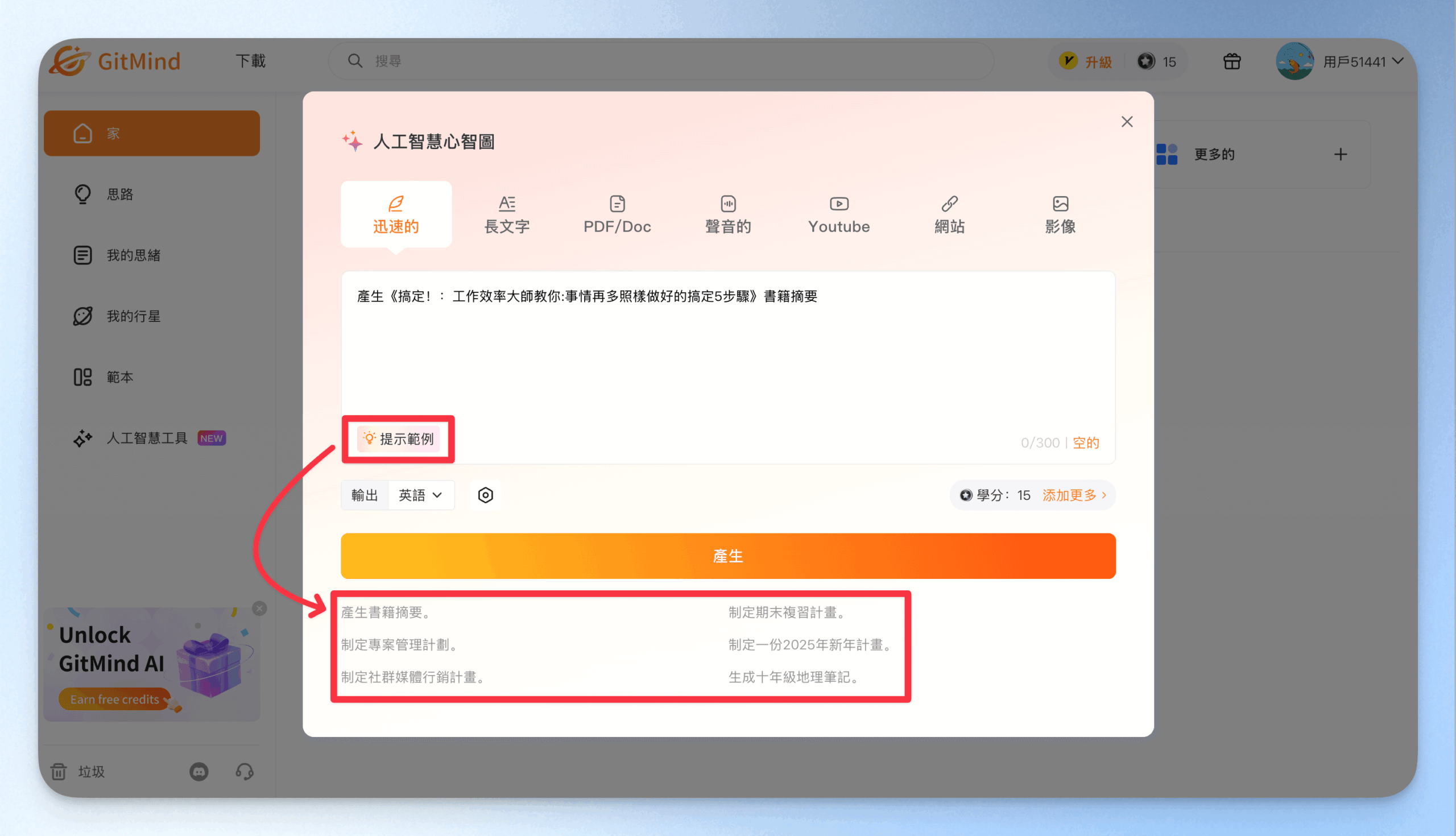The width and height of the screenshot is (1456, 836).
Task: Click the 提示範例 prompt examples button
Action: click(x=399, y=438)
